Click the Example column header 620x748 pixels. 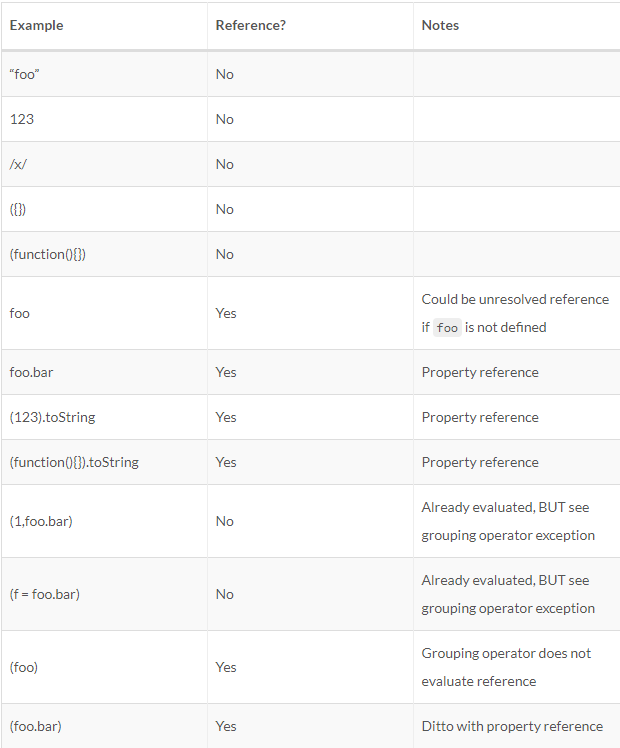[36, 25]
